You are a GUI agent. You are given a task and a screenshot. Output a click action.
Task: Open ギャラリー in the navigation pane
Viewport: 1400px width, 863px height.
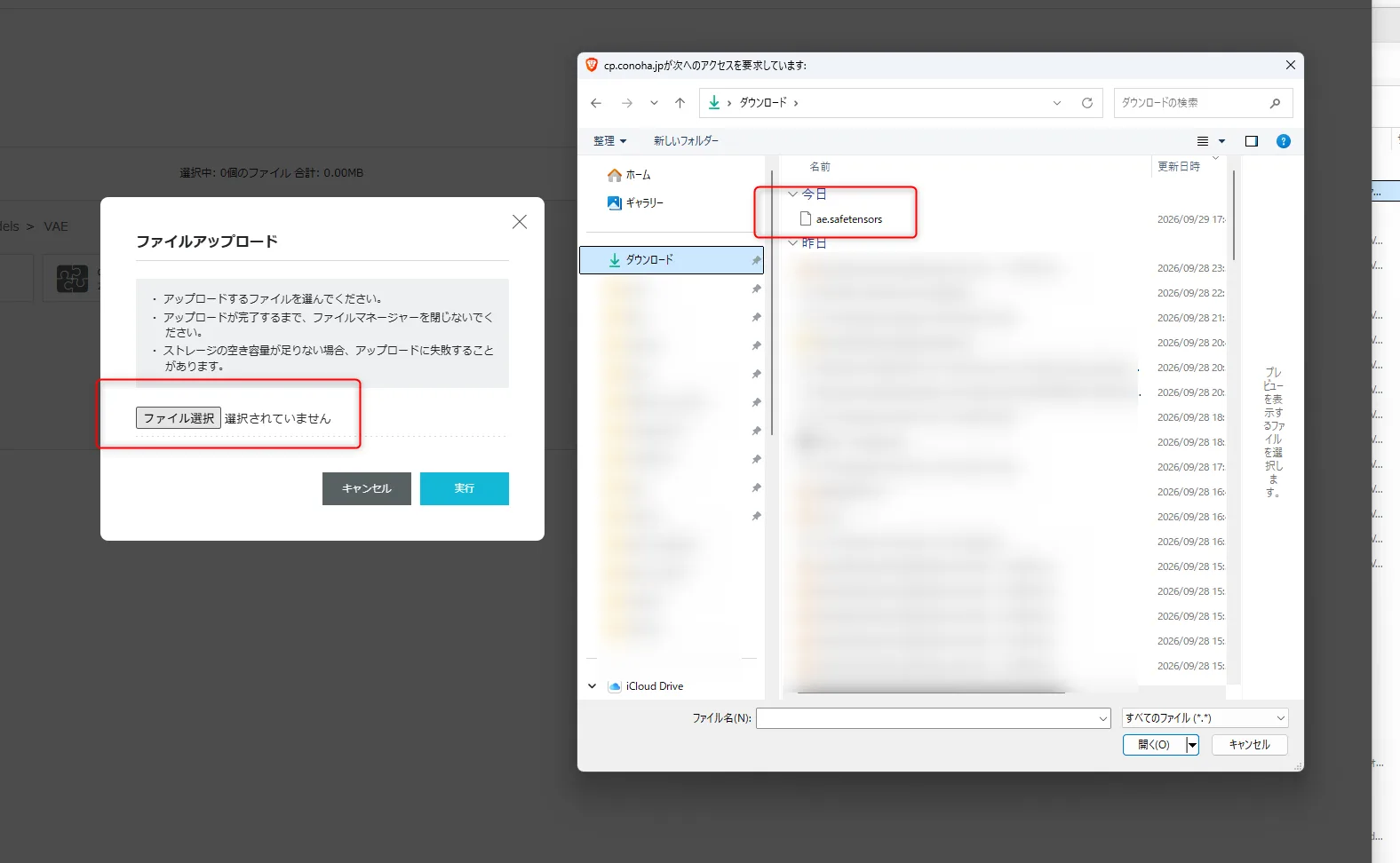coord(635,202)
